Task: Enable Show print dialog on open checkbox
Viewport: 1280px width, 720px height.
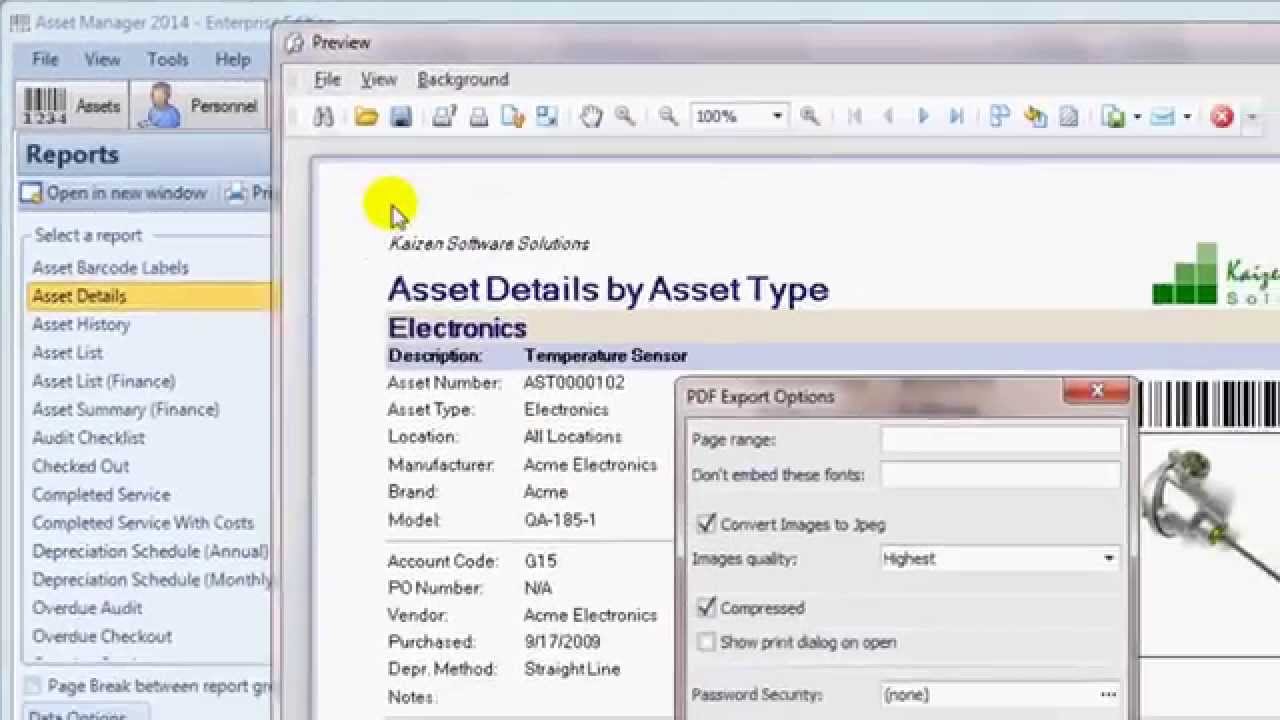Action: click(x=706, y=642)
